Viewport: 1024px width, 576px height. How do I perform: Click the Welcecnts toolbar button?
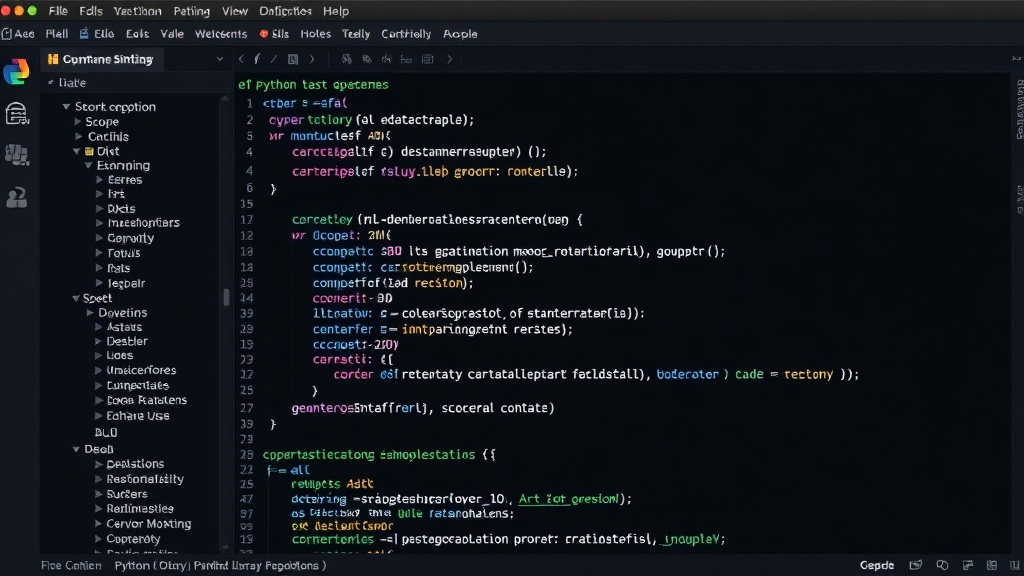point(221,34)
